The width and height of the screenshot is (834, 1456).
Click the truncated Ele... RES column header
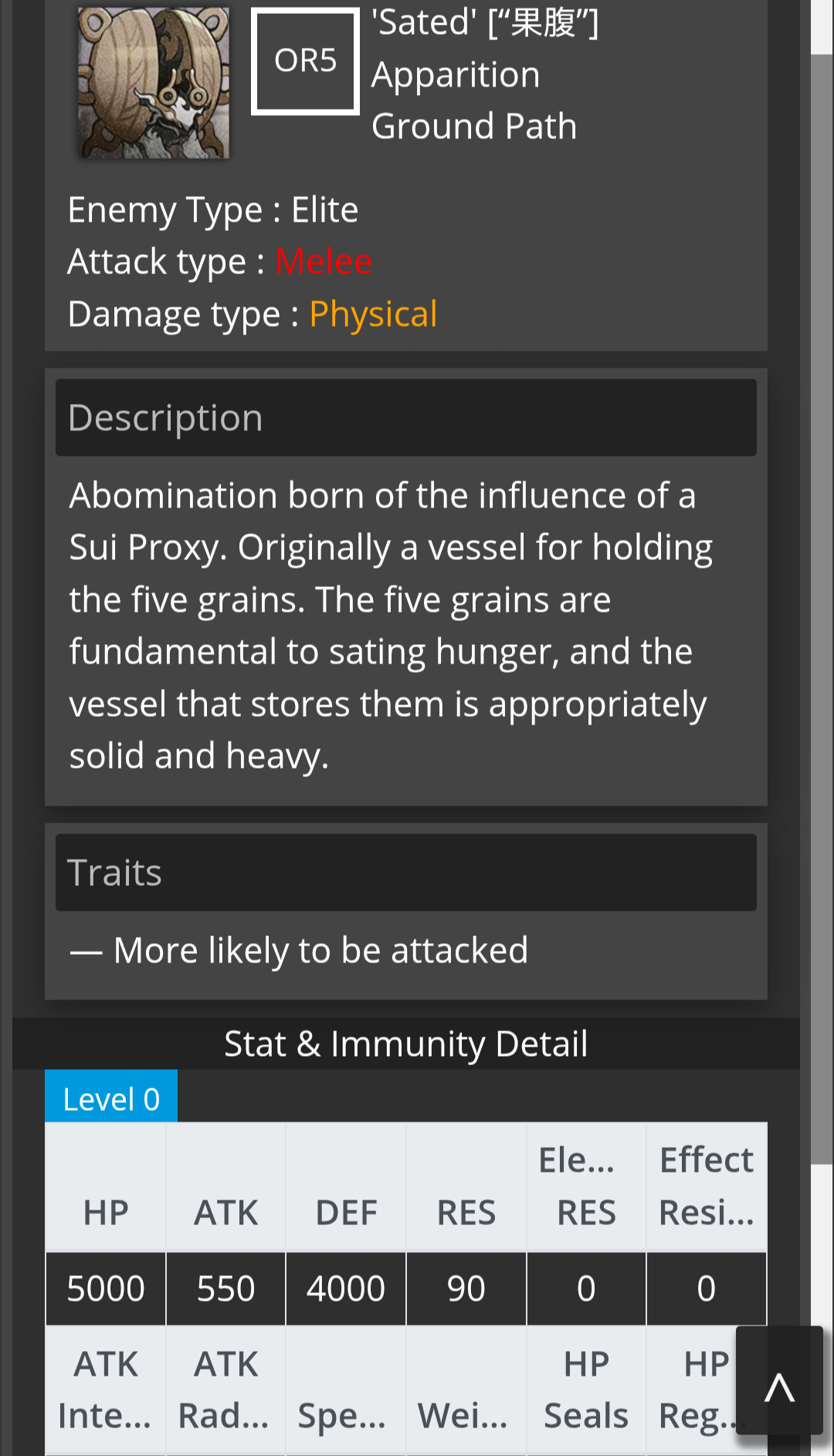[x=586, y=1187]
